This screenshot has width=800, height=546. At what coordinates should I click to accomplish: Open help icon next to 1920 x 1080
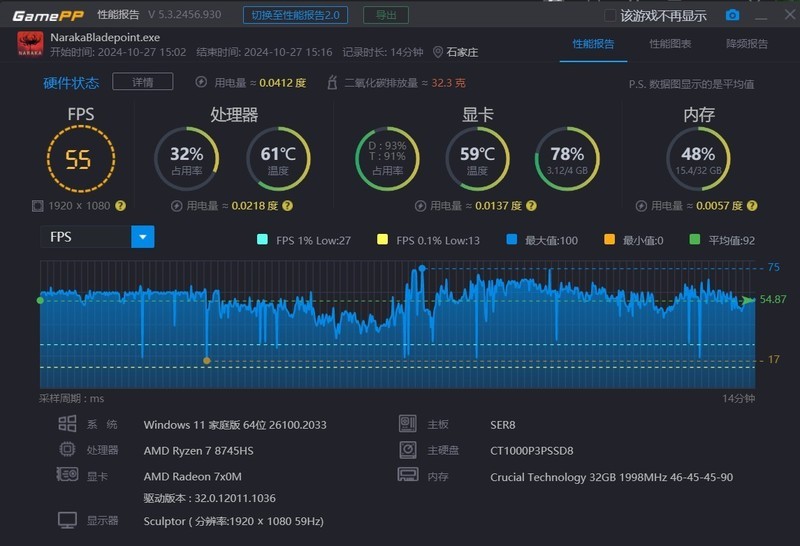[x=120, y=206]
